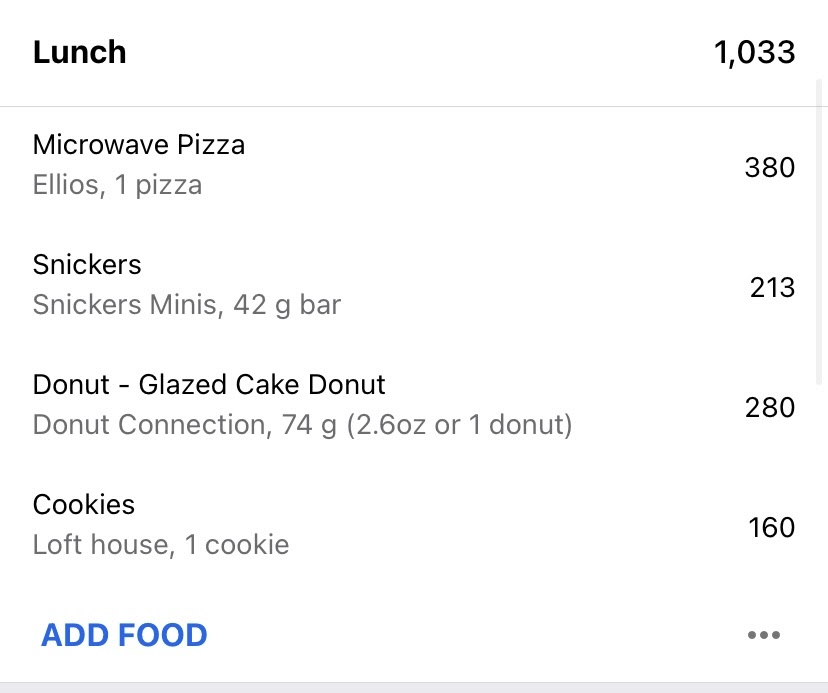Click the 160 calorie value for cookies
Image resolution: width=828 pixels, height=693 pixels.
tap(771, 528)
